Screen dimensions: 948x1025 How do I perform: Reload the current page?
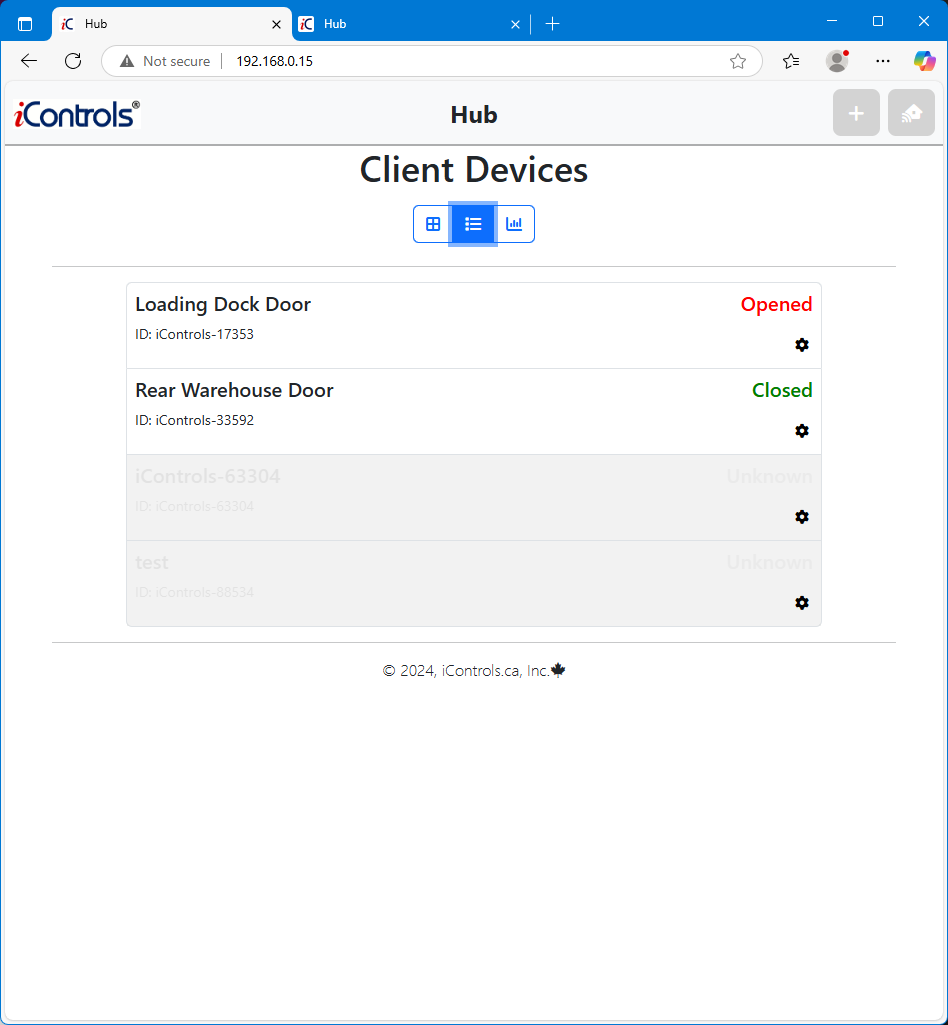[x=72, y=61]
